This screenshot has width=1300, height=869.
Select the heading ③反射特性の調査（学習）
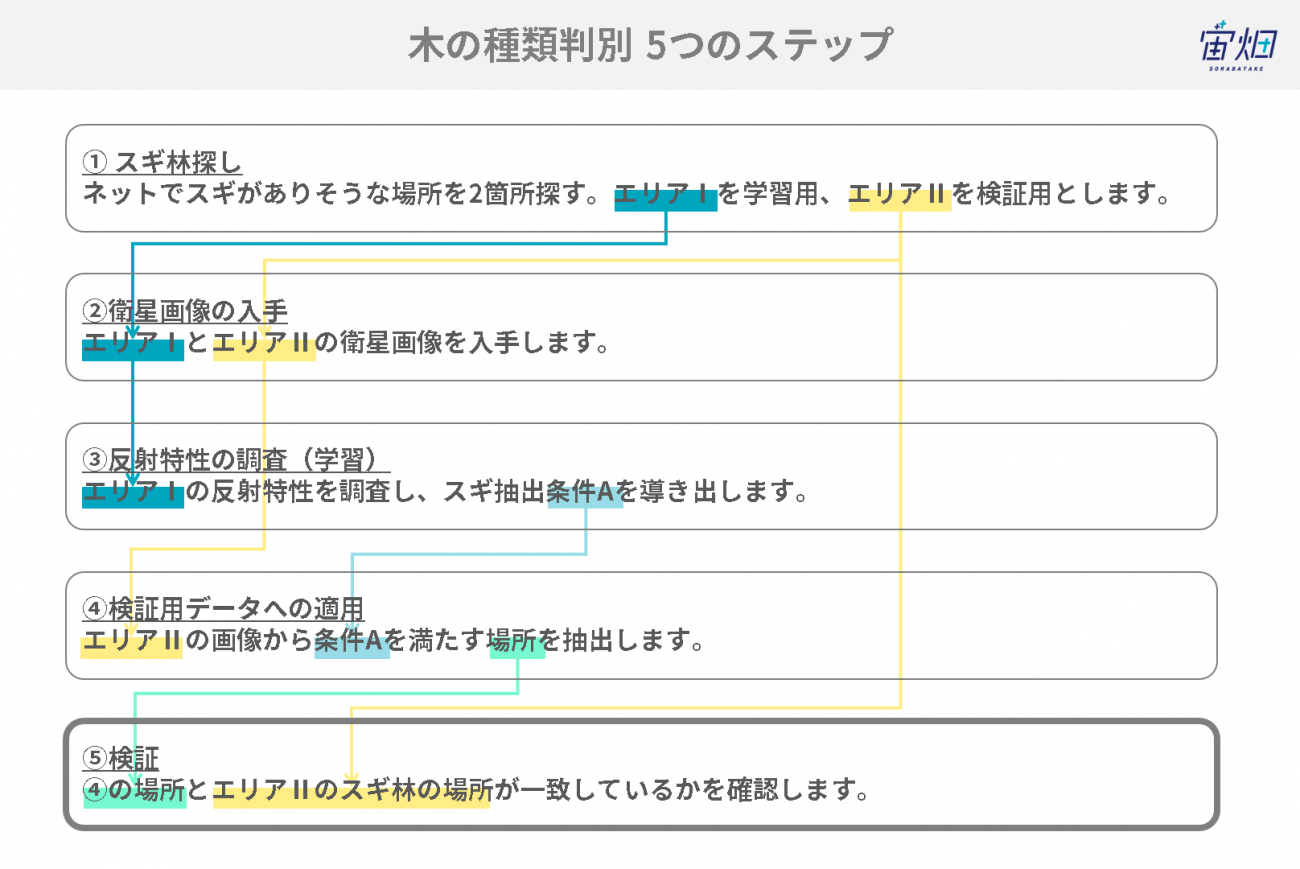click(236, 459)
